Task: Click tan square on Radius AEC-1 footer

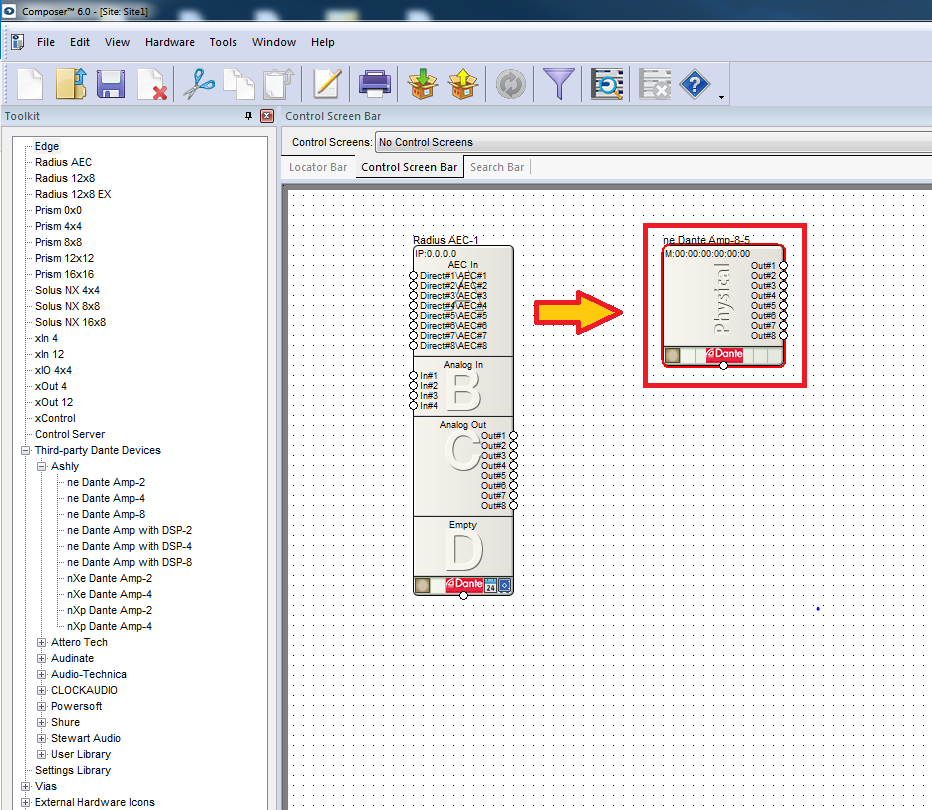Action: click(423, 586)
